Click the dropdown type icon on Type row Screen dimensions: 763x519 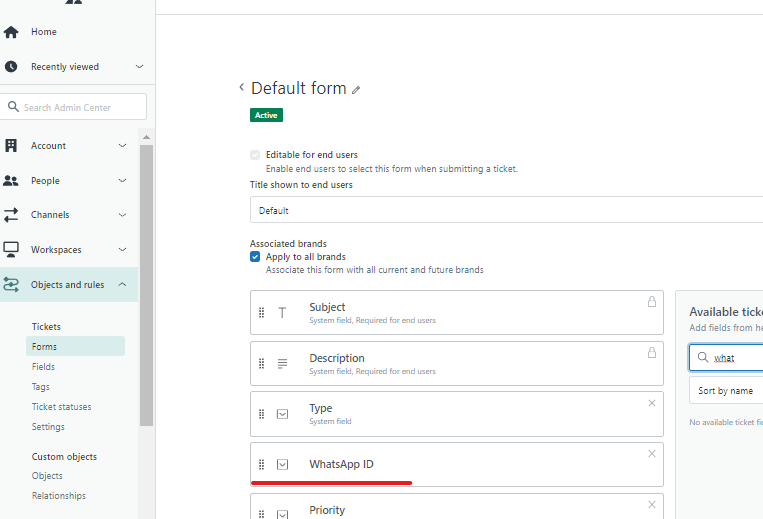point(282,414)
